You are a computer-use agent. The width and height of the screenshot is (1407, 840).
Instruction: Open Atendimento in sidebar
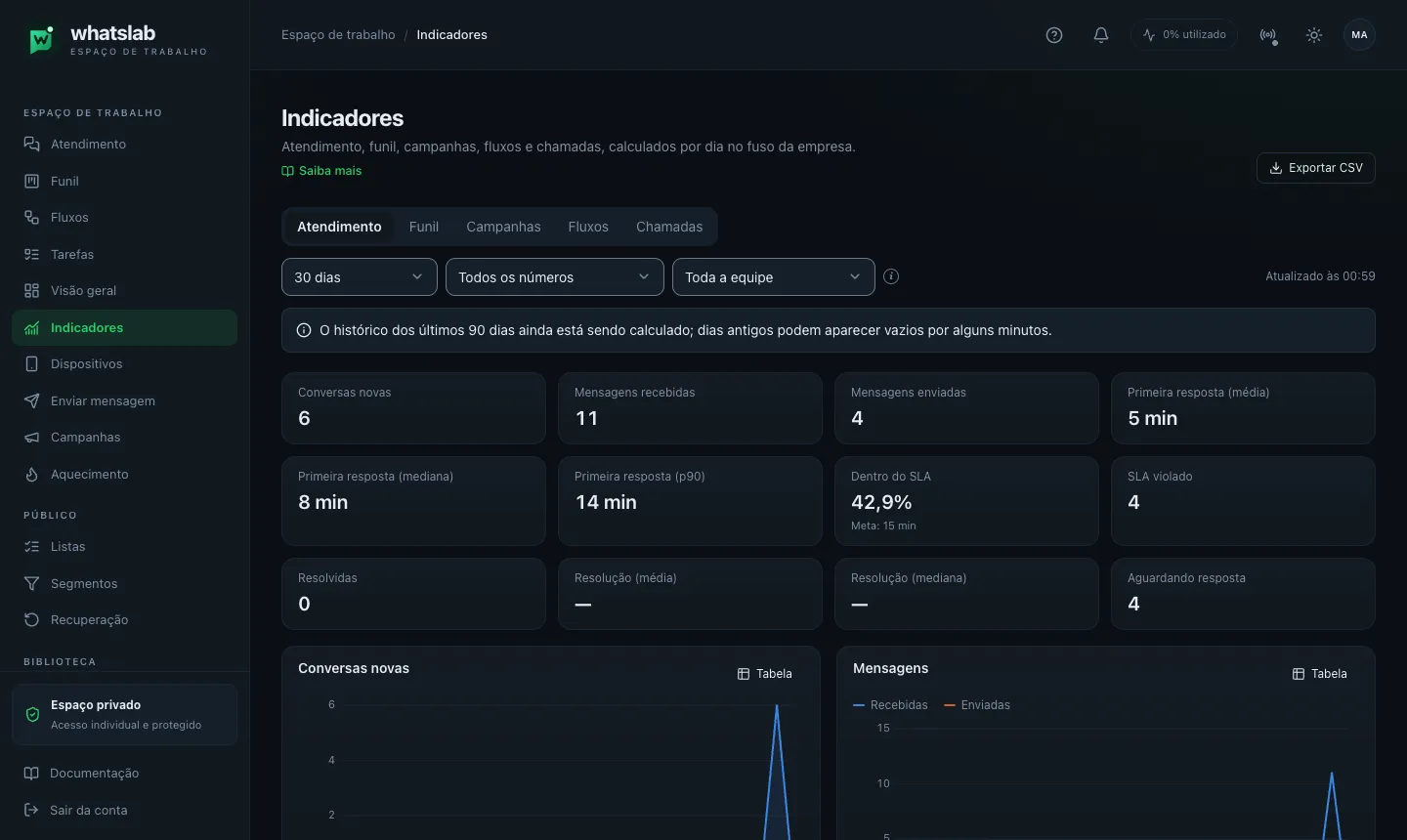tap(124, 145)
